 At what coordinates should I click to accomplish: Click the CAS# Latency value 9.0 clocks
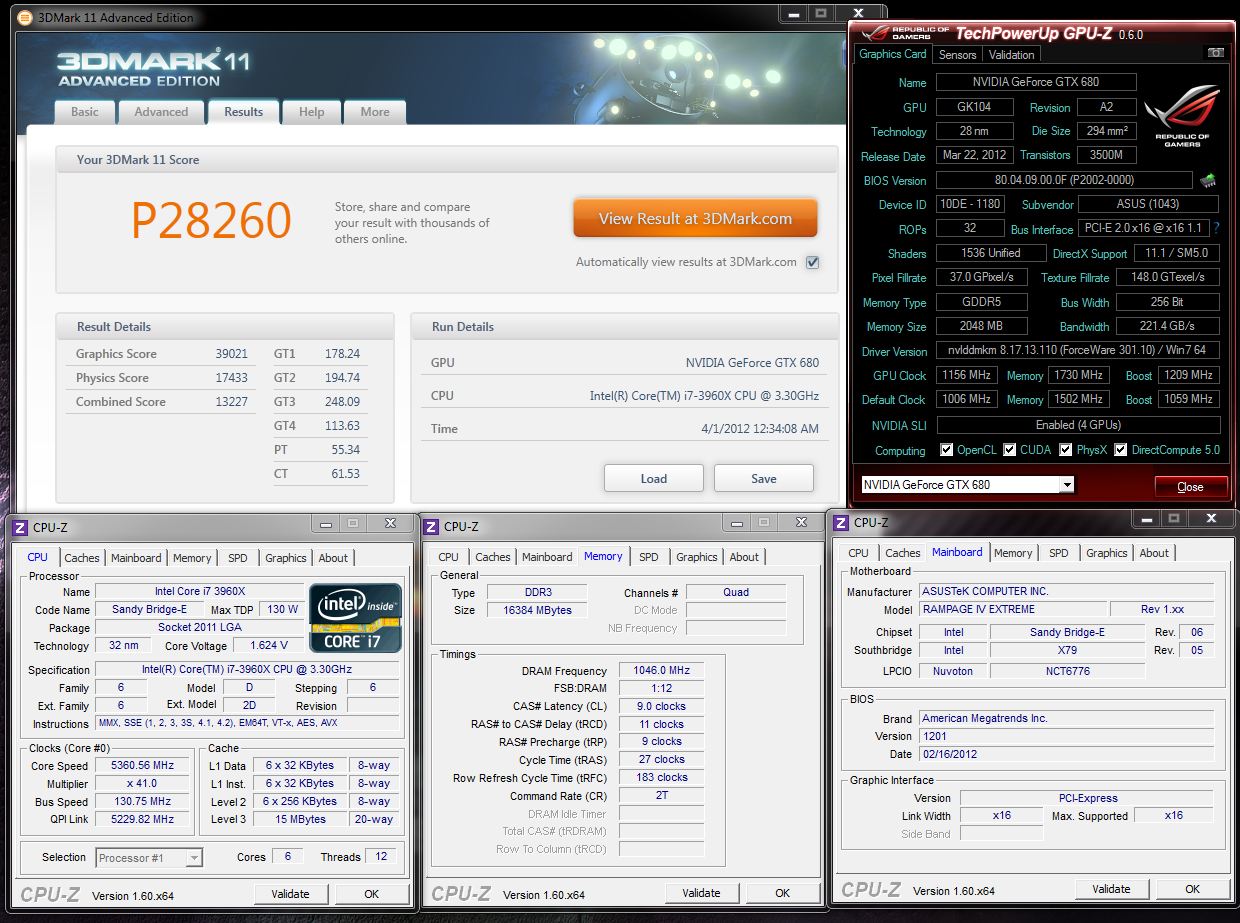coord(661,706)
